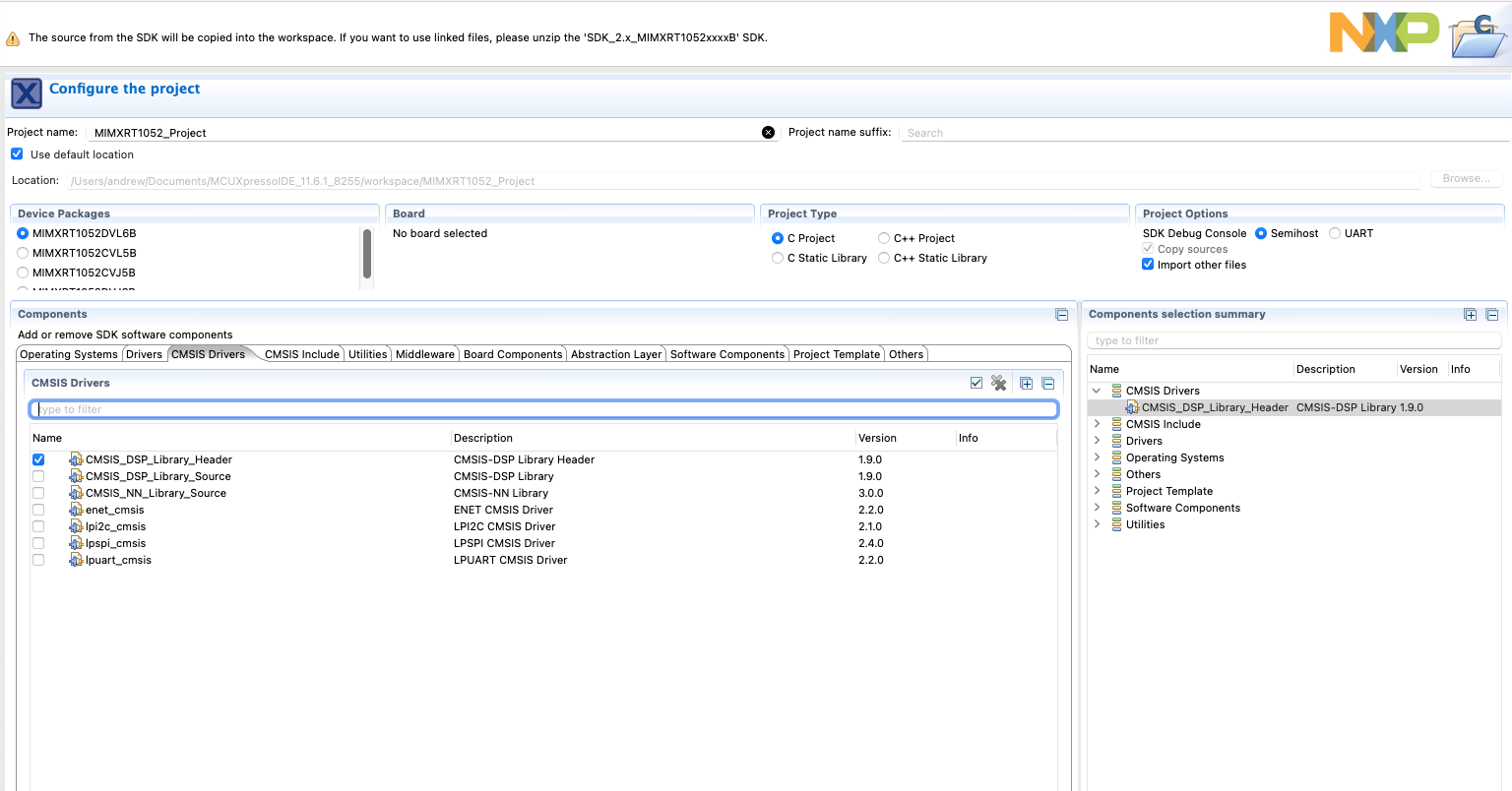
Task: Select all CMSIS Drivers with the checkmark icon
Action: click(x=976, y=383)
